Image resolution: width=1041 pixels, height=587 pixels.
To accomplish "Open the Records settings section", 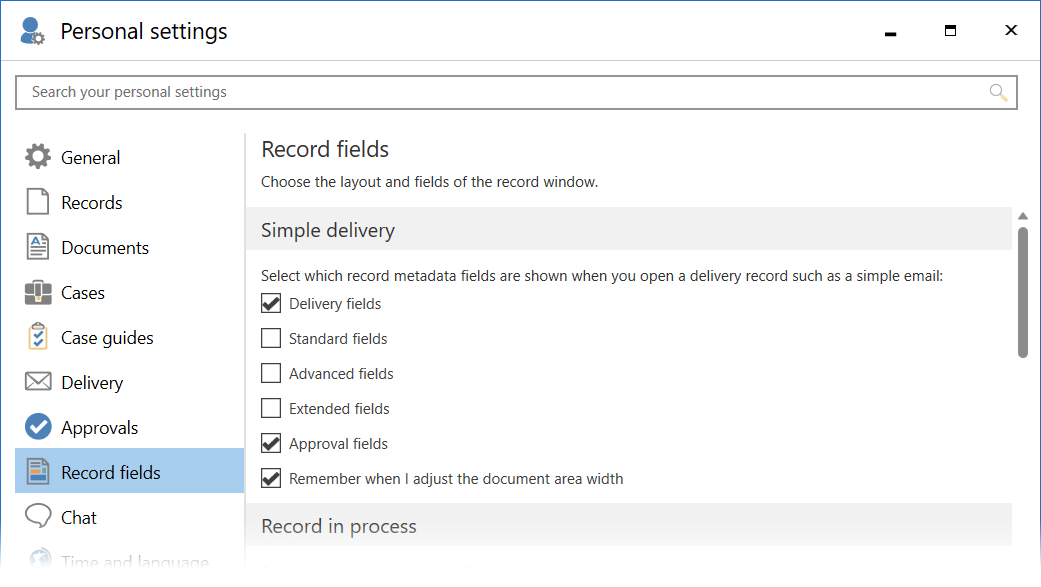I will pyautogui.click(x=129, y=203).
